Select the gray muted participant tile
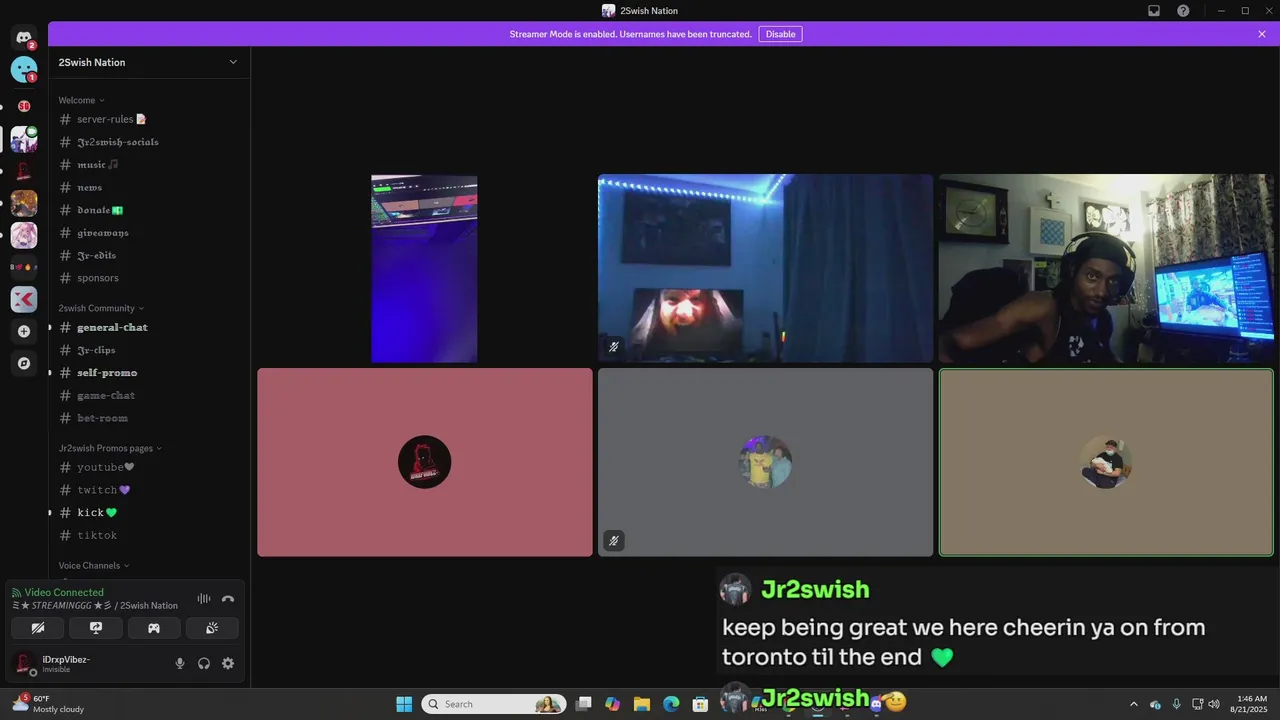Image resolution: width=1280 pixels, height=720 pixels. [765, 462]
